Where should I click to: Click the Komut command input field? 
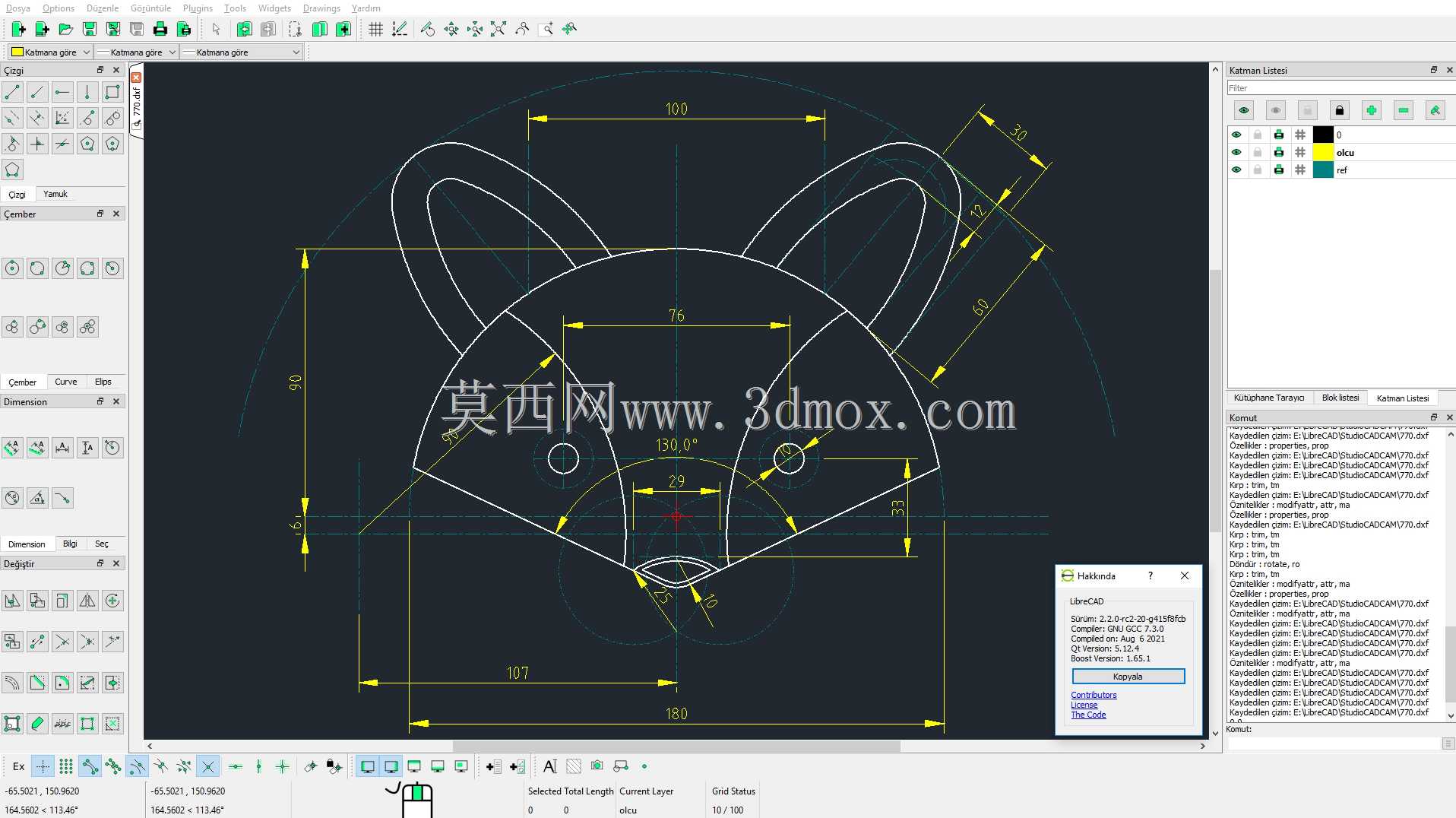coord(1334,743)
